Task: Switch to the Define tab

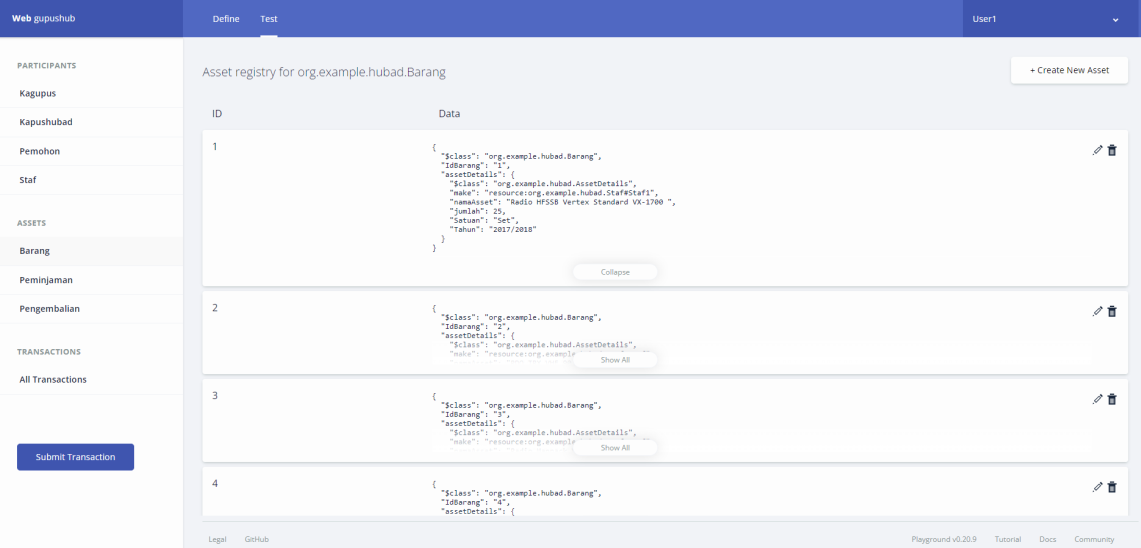Action: (226, 19)
